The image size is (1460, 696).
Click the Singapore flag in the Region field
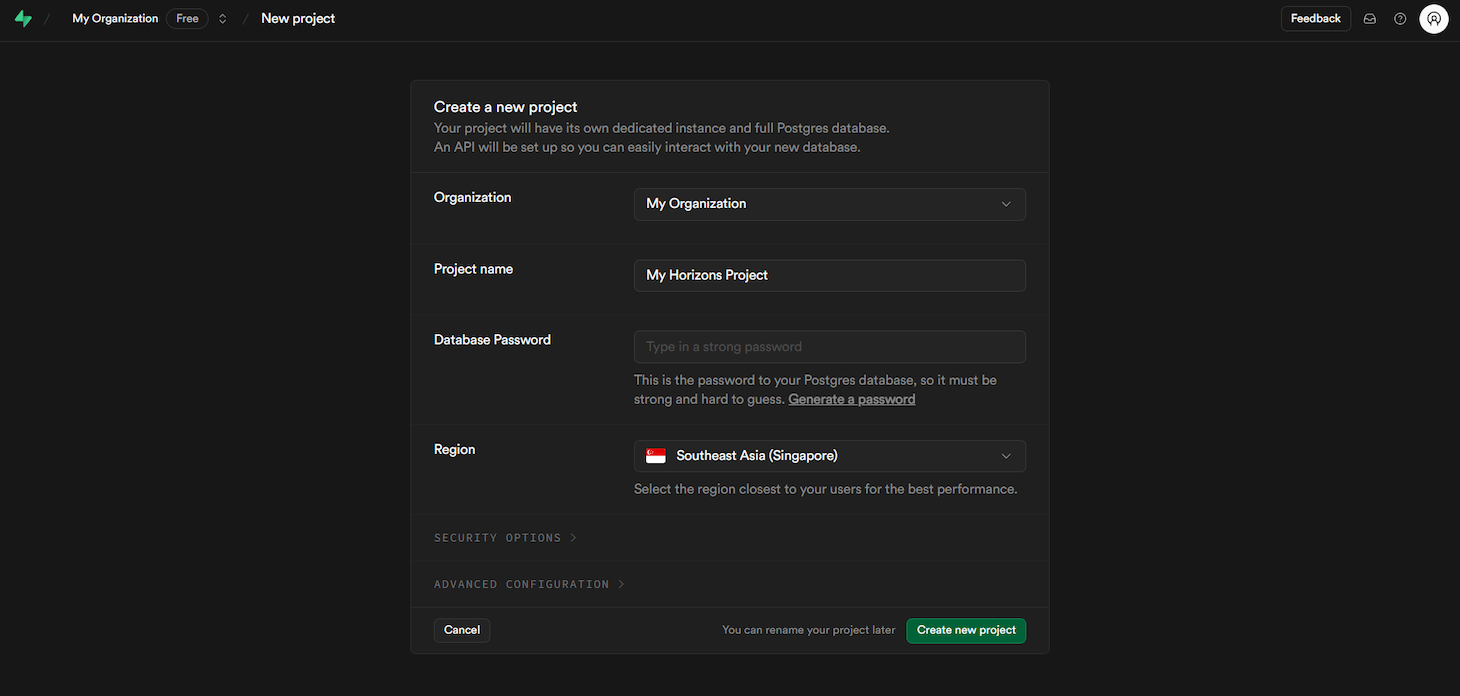655,455
